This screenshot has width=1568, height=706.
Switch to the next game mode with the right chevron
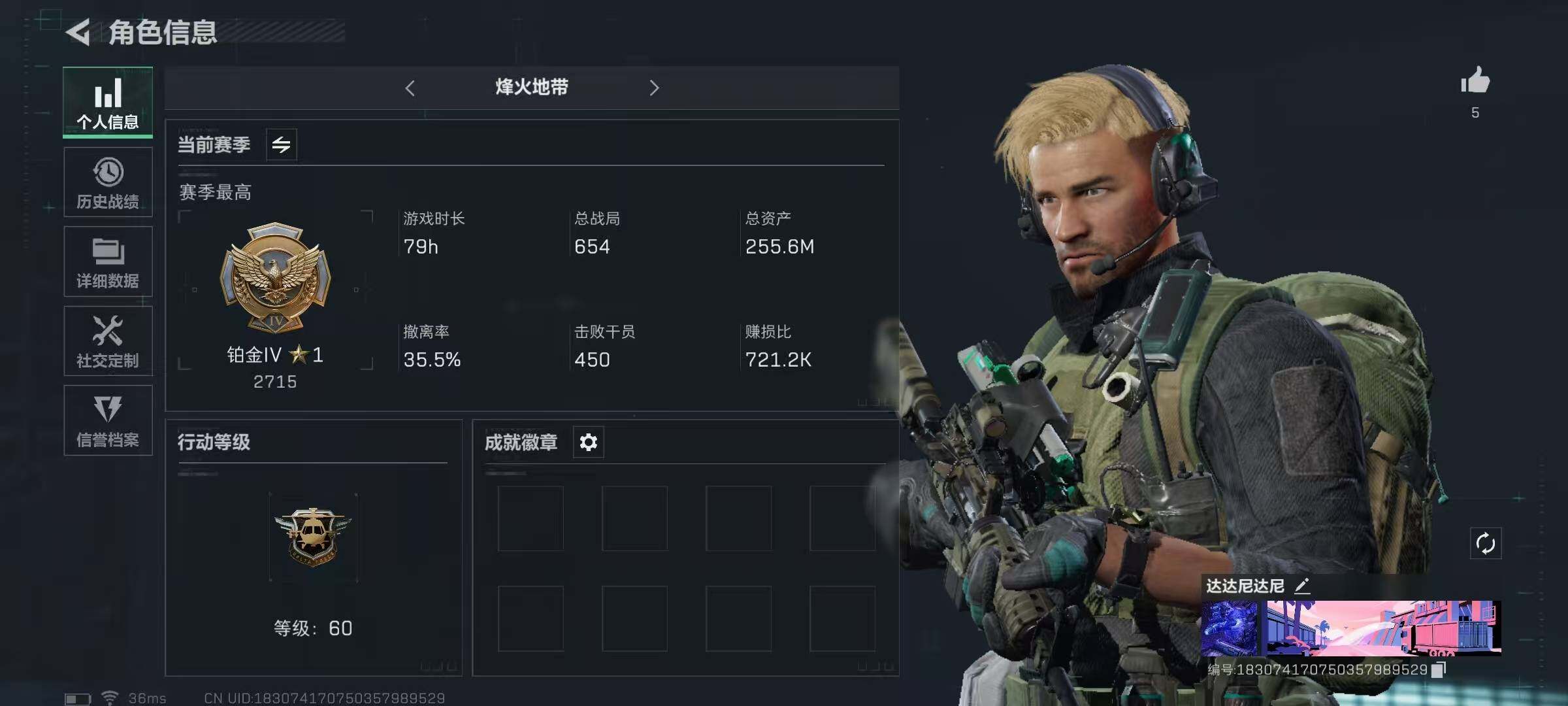654,88
